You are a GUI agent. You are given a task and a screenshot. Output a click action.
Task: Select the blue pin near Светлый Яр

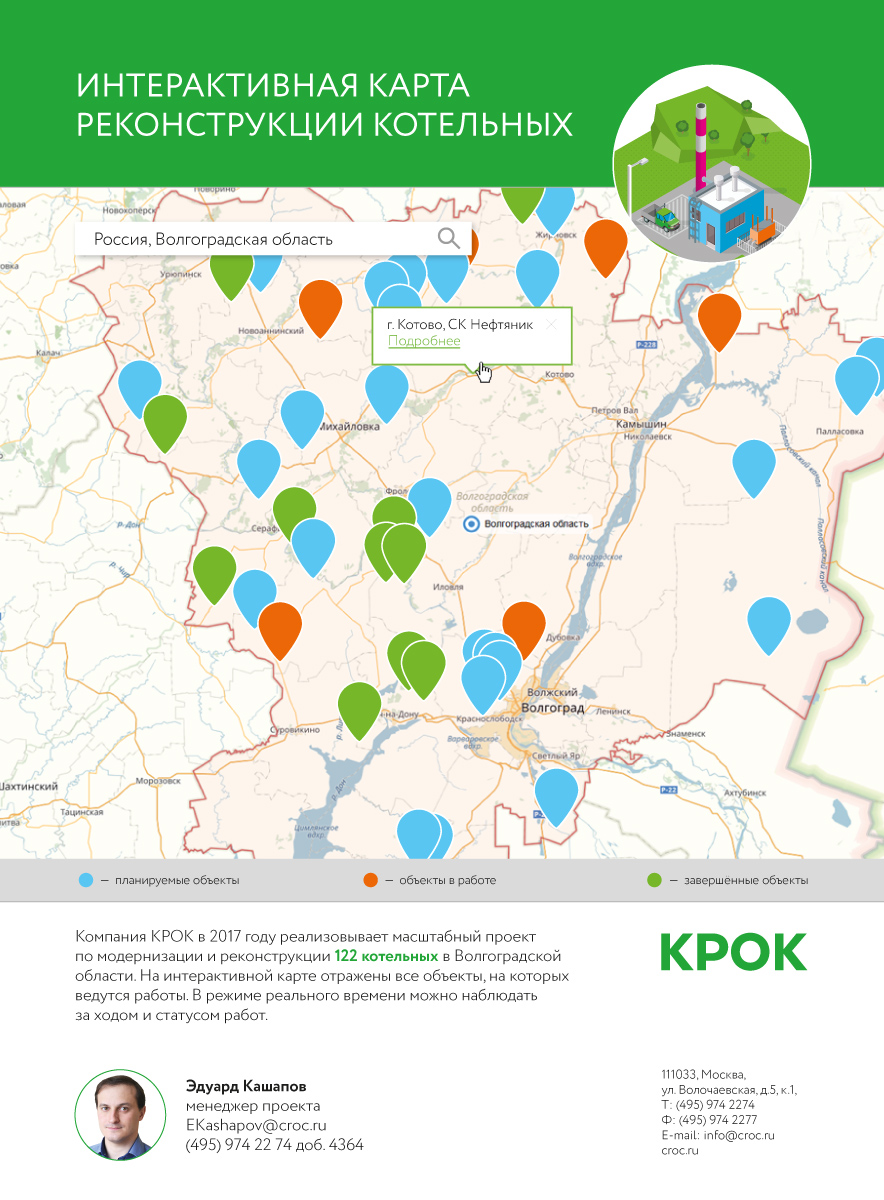(556, 791)
